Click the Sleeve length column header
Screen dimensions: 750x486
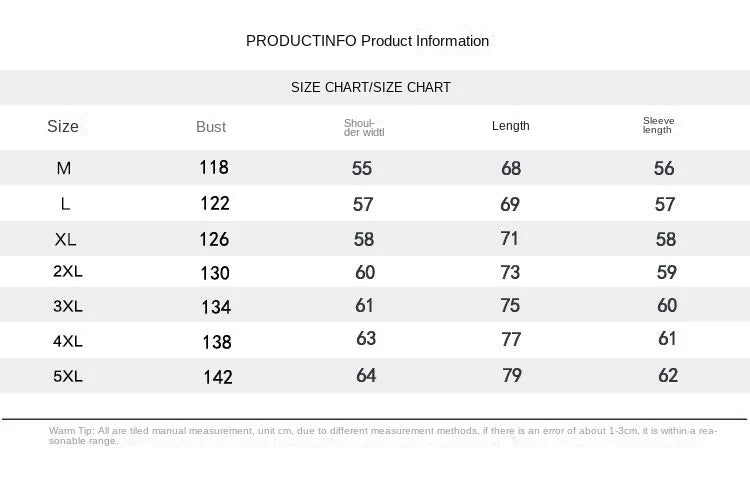[x=658, y=125]
